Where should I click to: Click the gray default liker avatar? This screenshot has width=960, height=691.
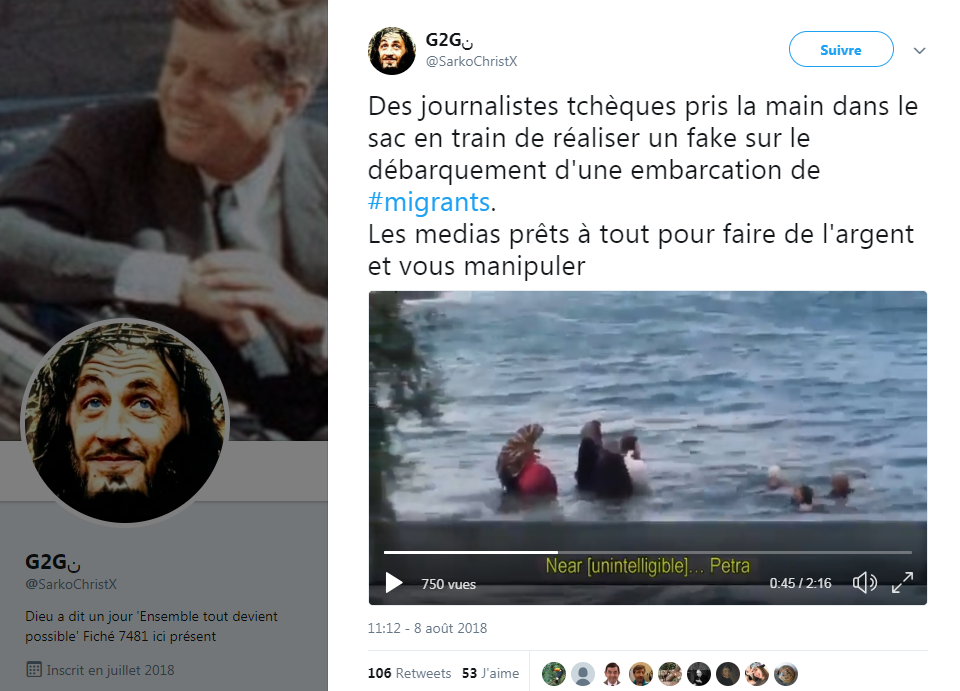pyautogui.click(x=583, y=674)
